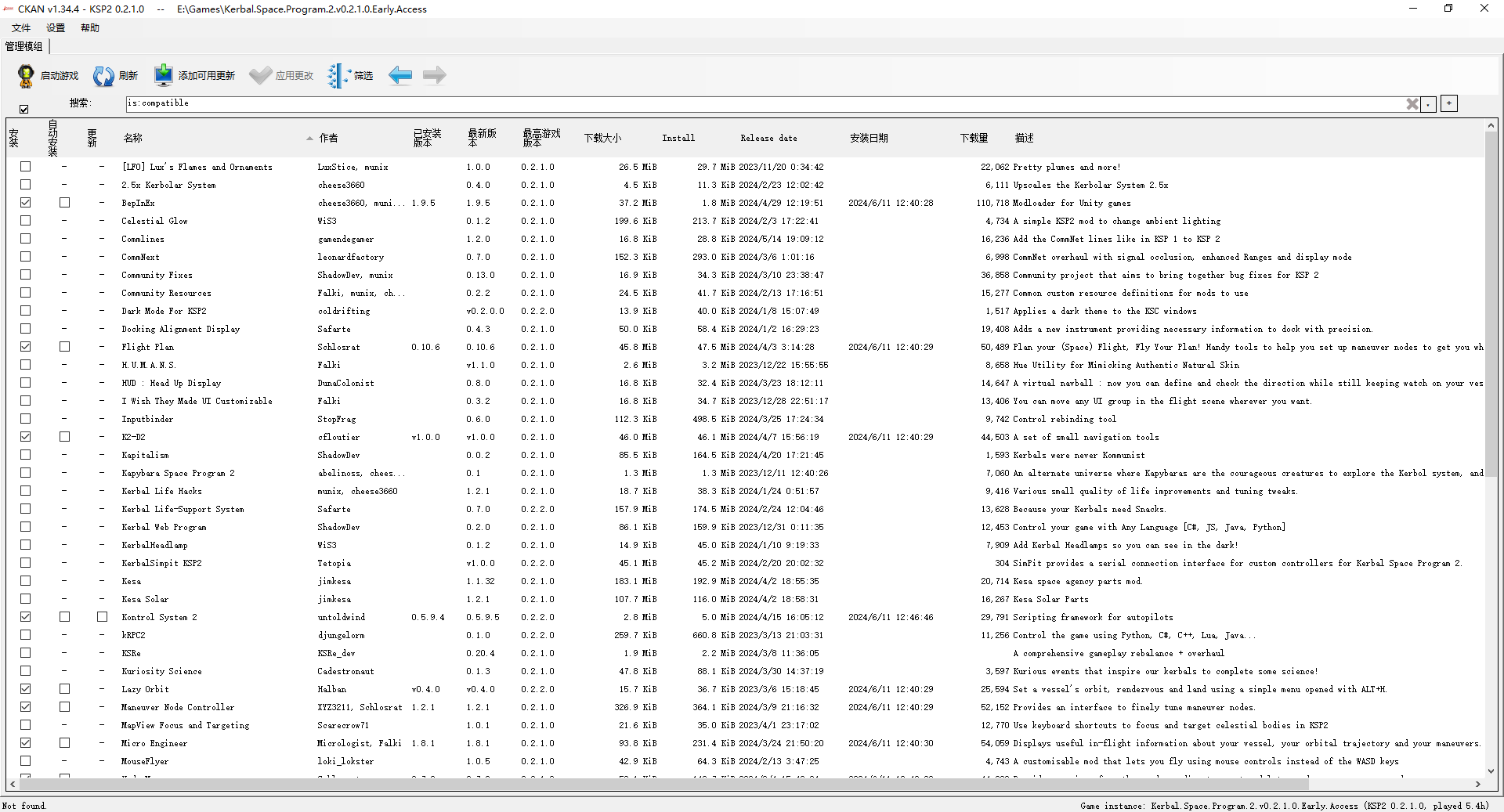Check install box for Kerbal Life Hacks
1504x812 pixels.
25,491
